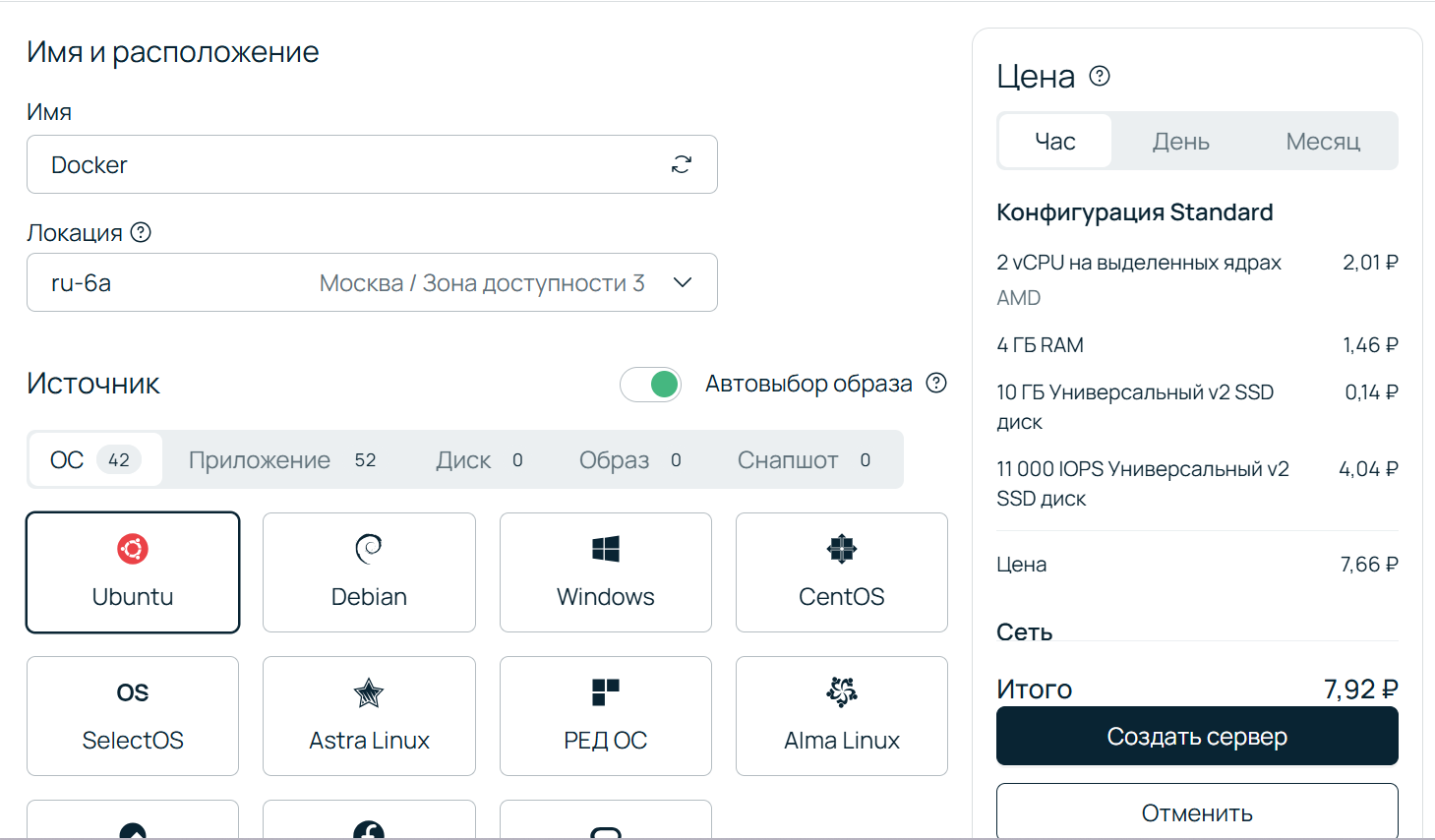Toggle the Автовыбор образа switch

[650, 384]
